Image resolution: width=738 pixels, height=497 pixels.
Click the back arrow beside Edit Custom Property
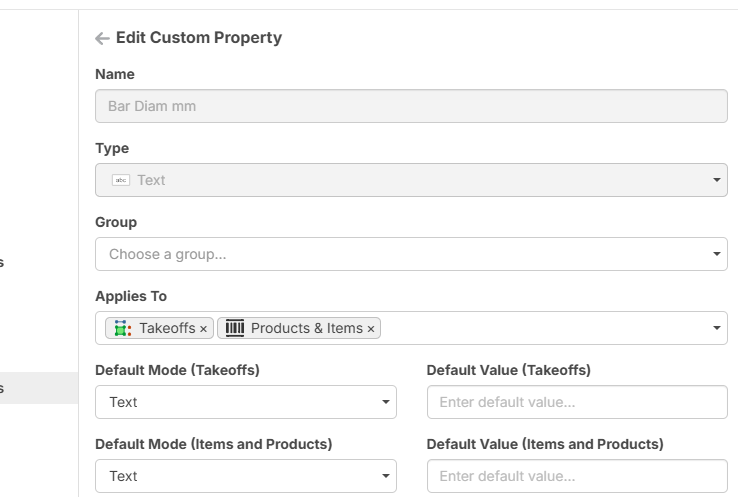point(102,38)
